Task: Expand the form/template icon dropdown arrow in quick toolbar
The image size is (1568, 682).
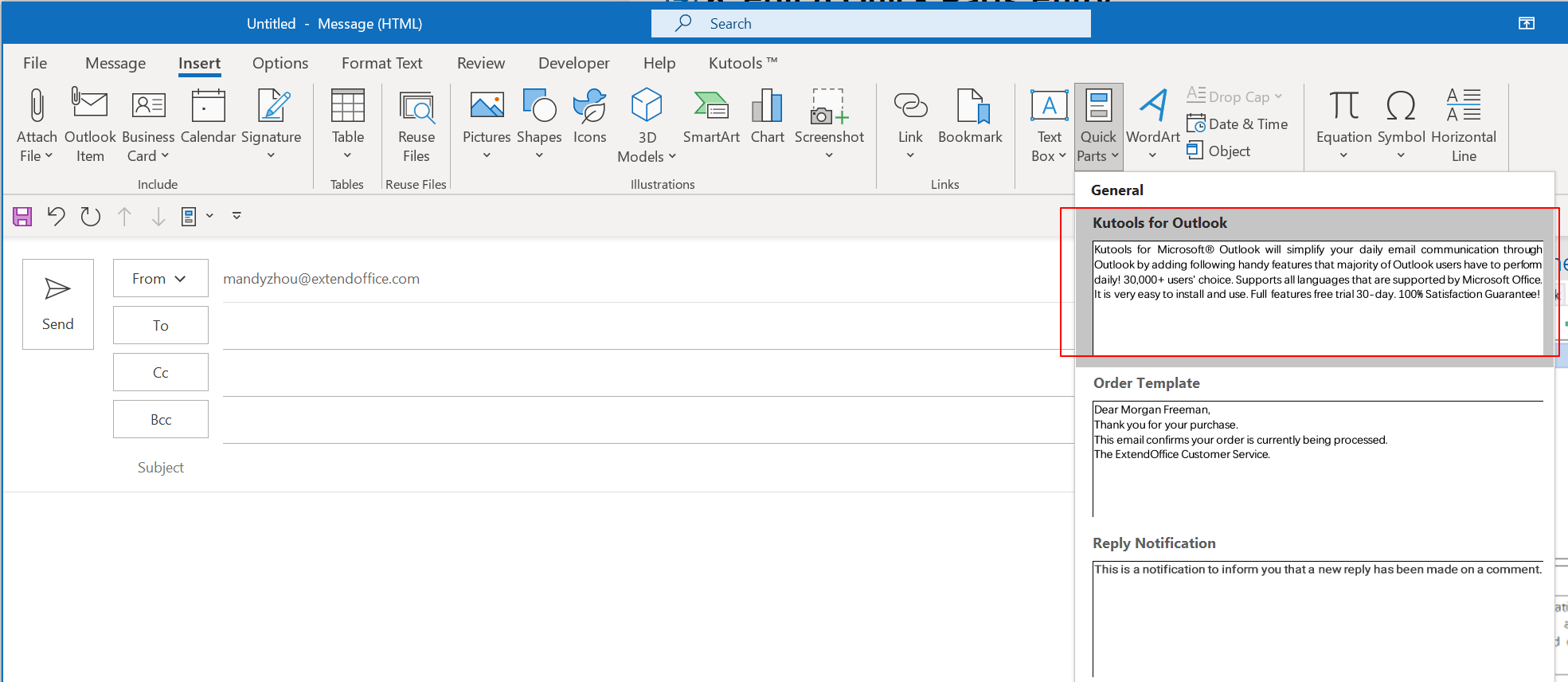Action: pos(209,216)
